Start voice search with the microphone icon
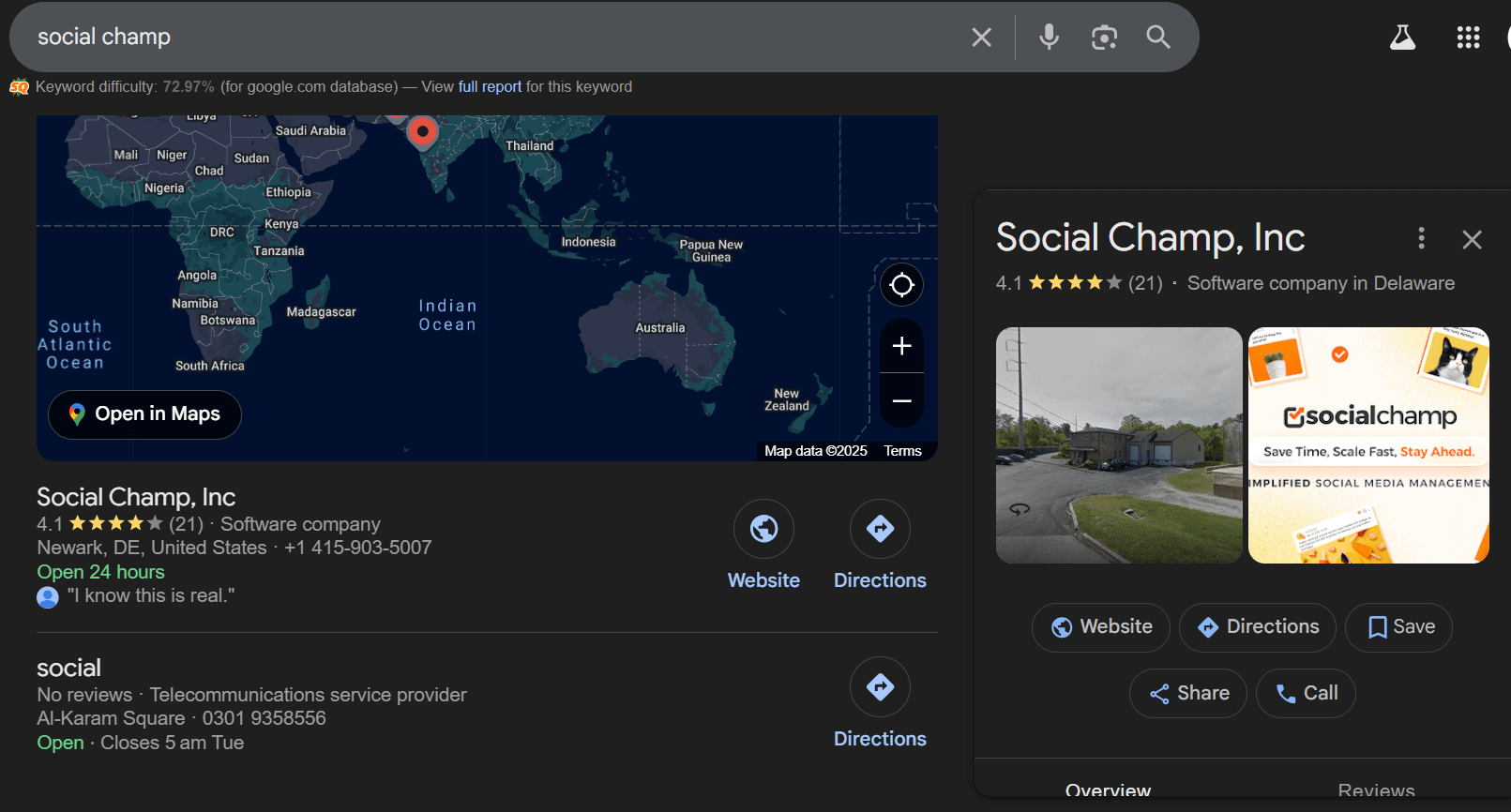 coord(1049,38)
